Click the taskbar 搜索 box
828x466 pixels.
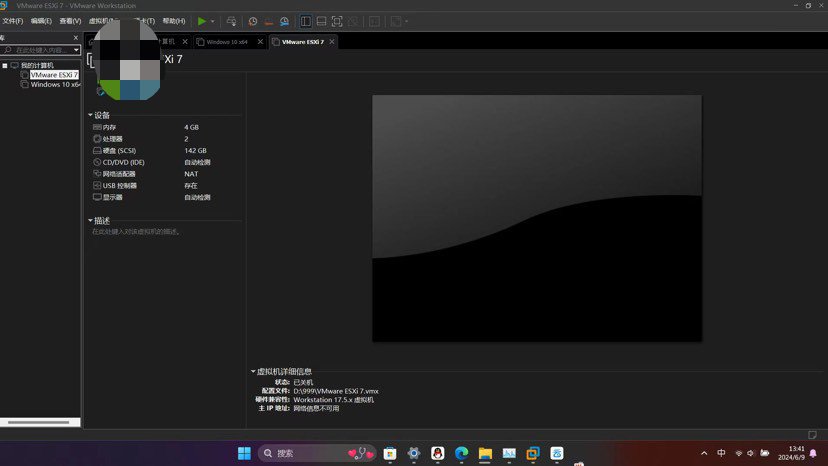pos(317,453)
